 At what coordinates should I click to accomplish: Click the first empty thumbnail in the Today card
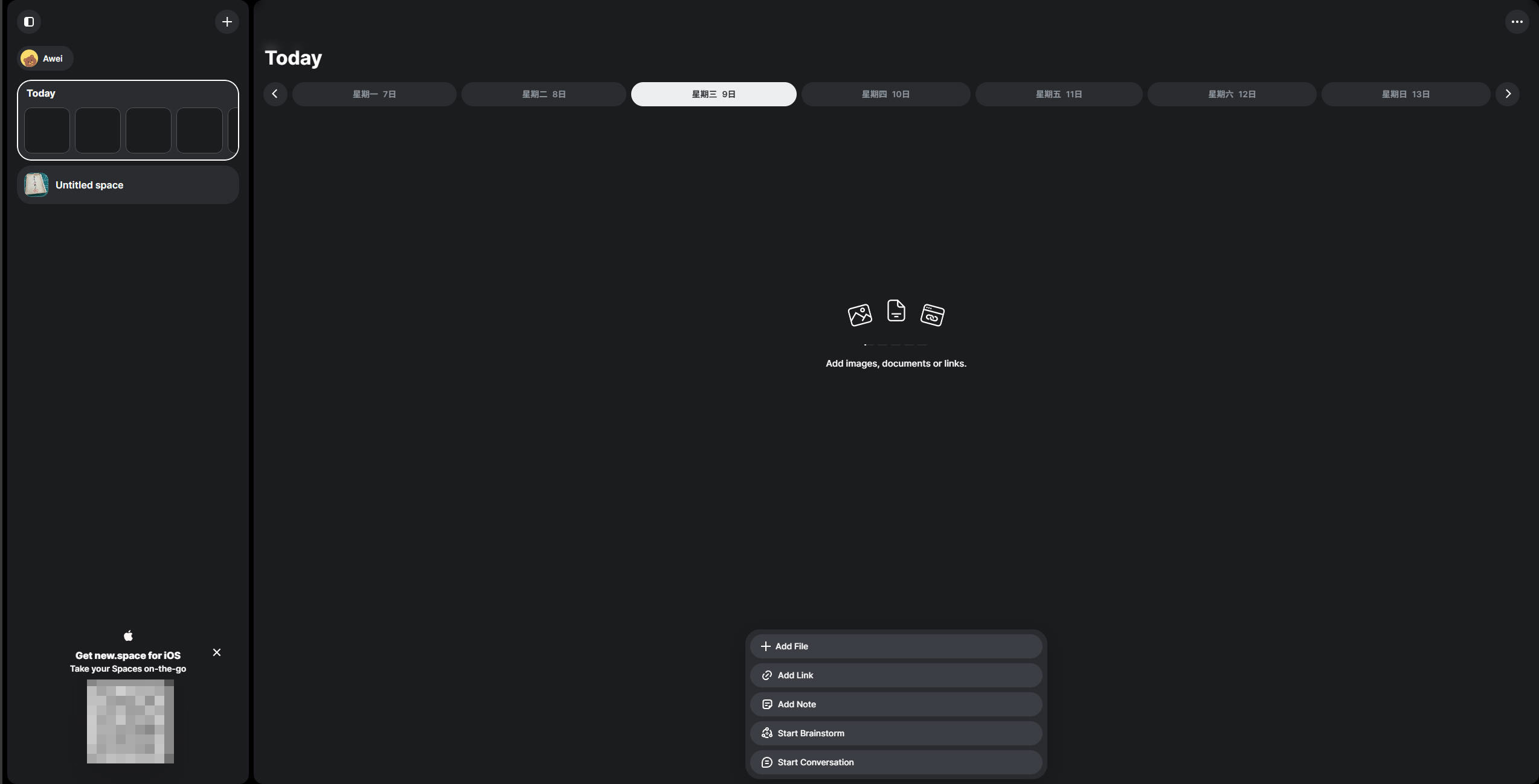tap(47, 130)
